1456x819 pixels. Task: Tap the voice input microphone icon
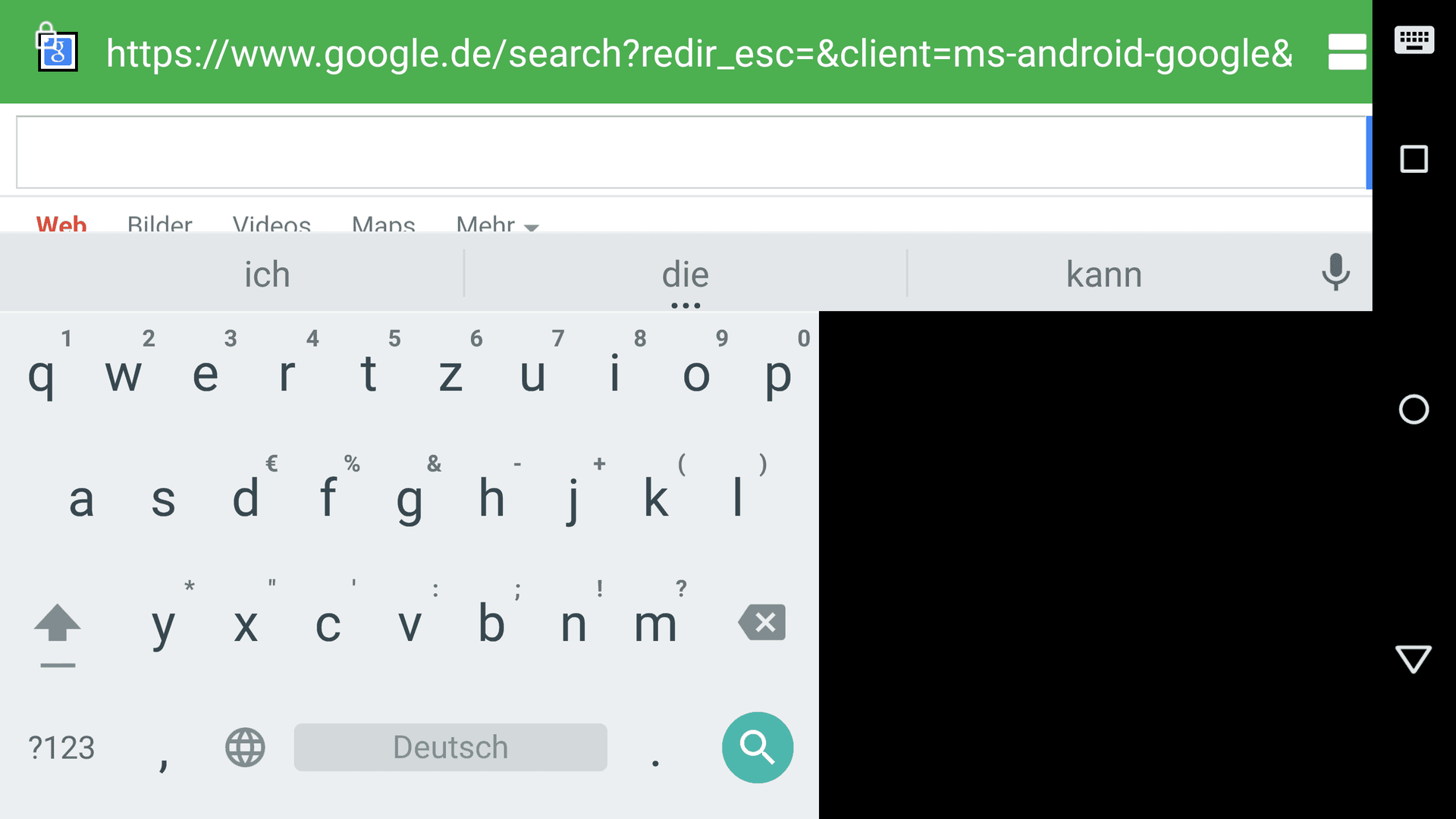click(x=1335, y=272)
